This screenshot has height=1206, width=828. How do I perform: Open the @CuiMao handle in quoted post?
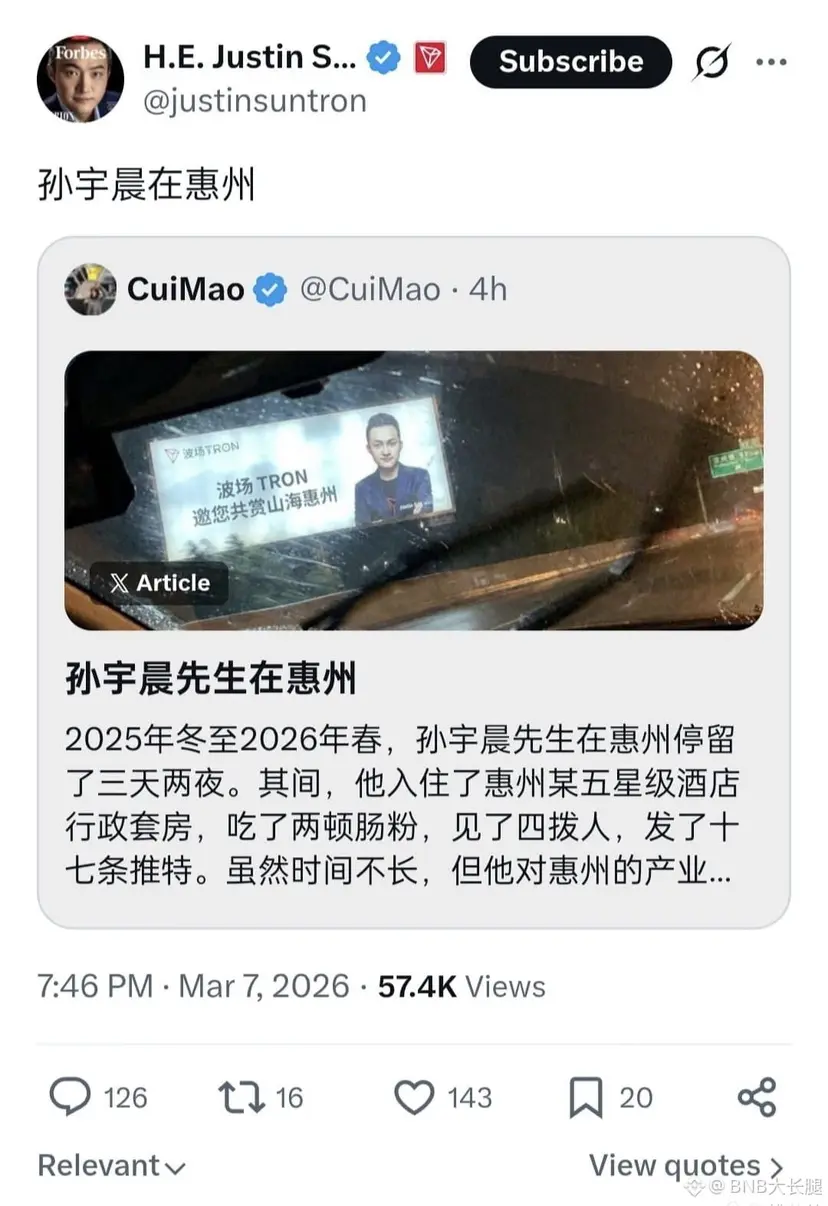coord(370,290)
